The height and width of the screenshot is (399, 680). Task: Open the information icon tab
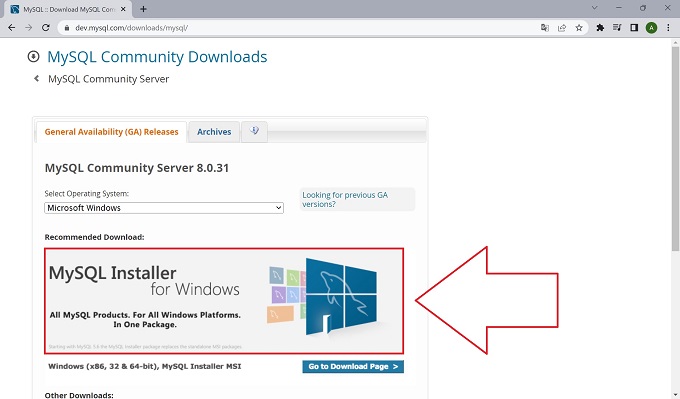tap(255, 131)
